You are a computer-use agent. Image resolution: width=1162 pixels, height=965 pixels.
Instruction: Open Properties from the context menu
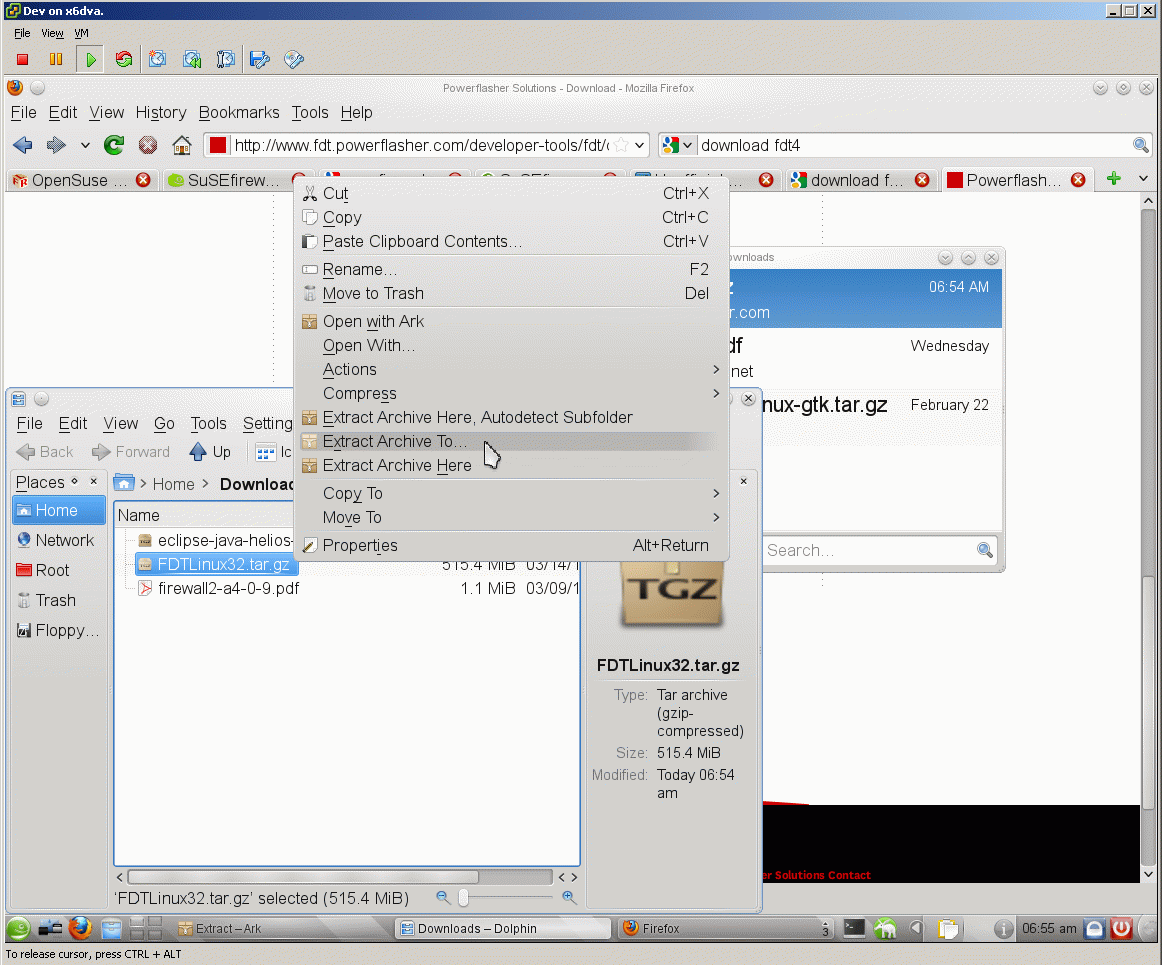[511, 545]
